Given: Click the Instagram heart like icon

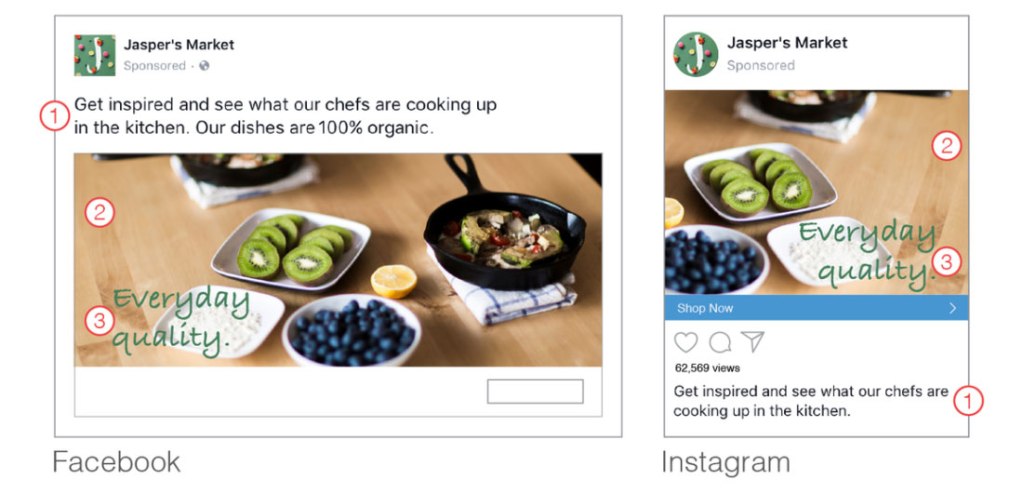Looking at the screenshot, I should tap(686, 342).
